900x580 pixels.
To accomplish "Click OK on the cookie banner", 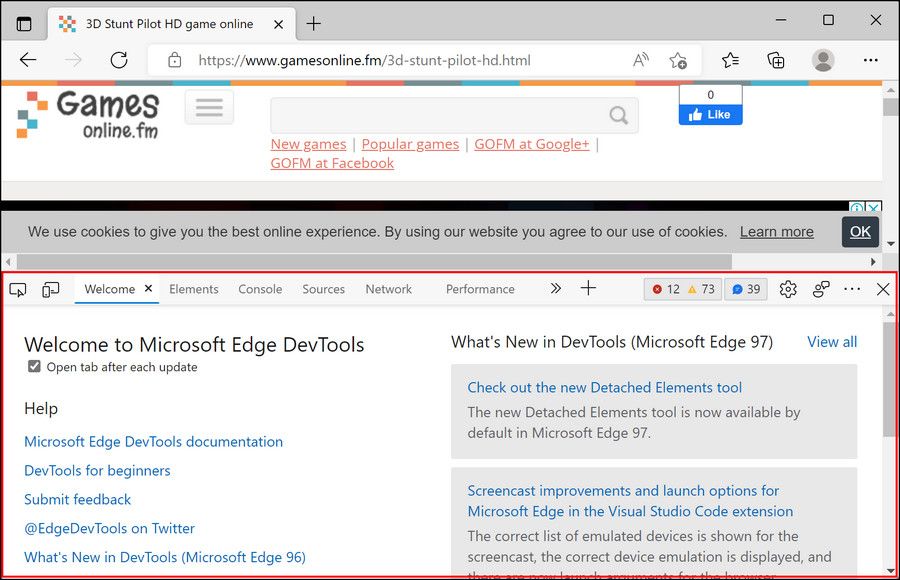I will click(x=860, y=232).
